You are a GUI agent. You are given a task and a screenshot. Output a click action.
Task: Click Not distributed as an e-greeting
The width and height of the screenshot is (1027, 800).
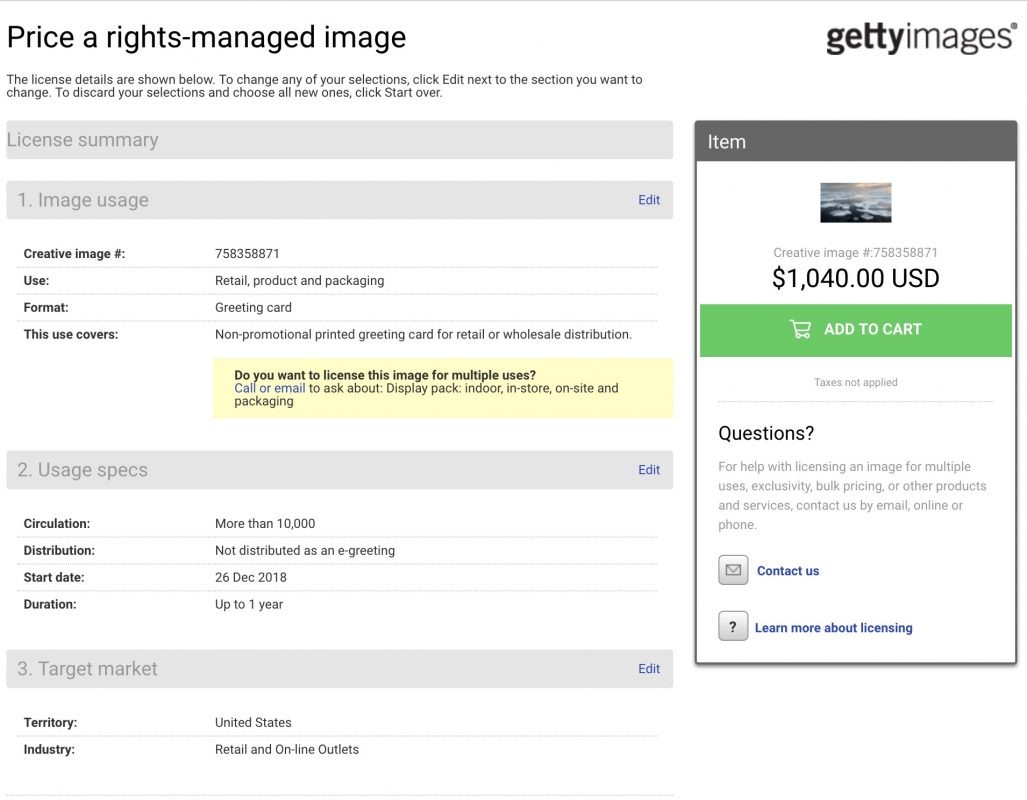[x=305, y=550]
